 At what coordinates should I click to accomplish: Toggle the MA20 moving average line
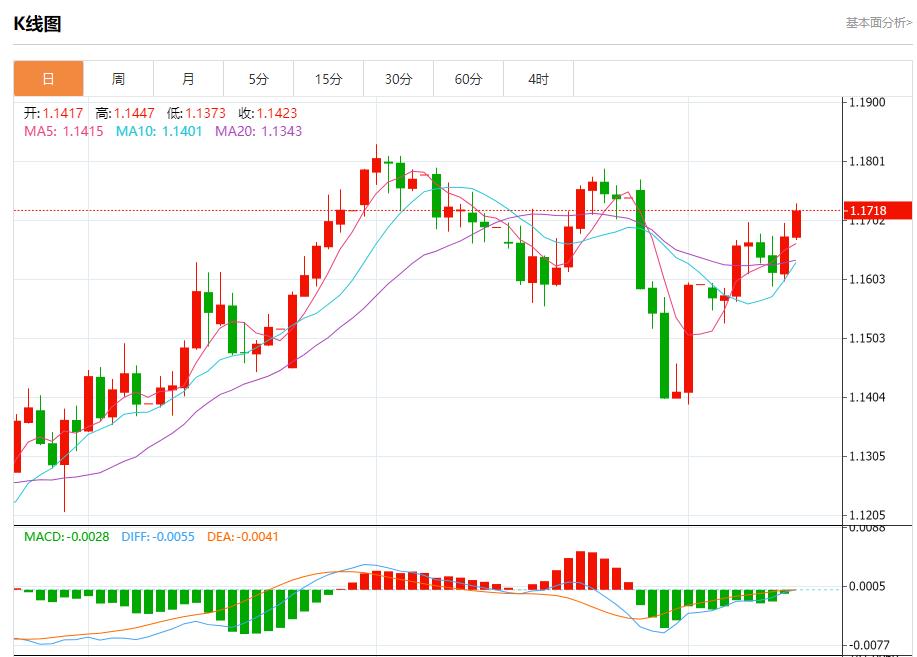tap(253, 131)
